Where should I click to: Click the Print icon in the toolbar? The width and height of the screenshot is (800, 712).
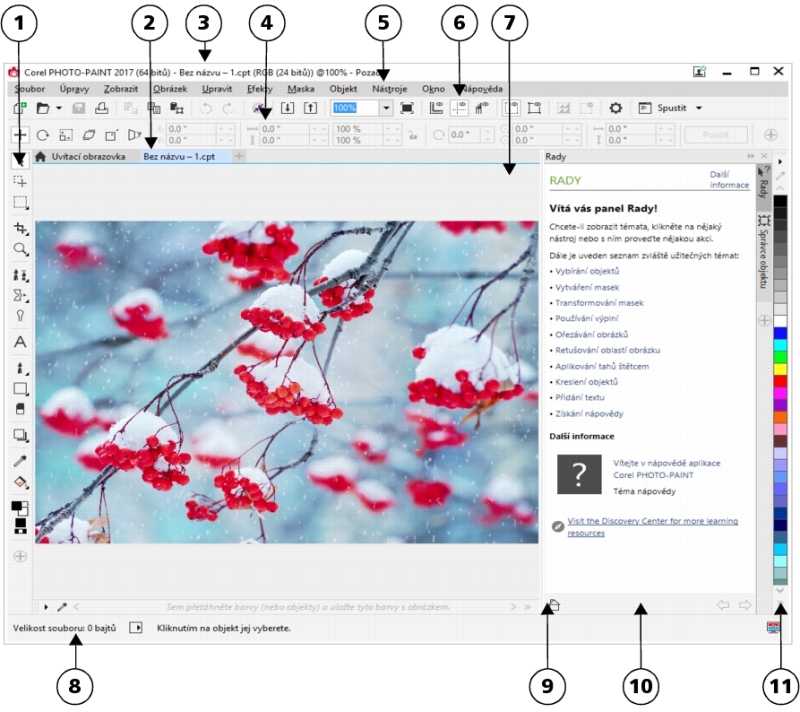[100, 107]
